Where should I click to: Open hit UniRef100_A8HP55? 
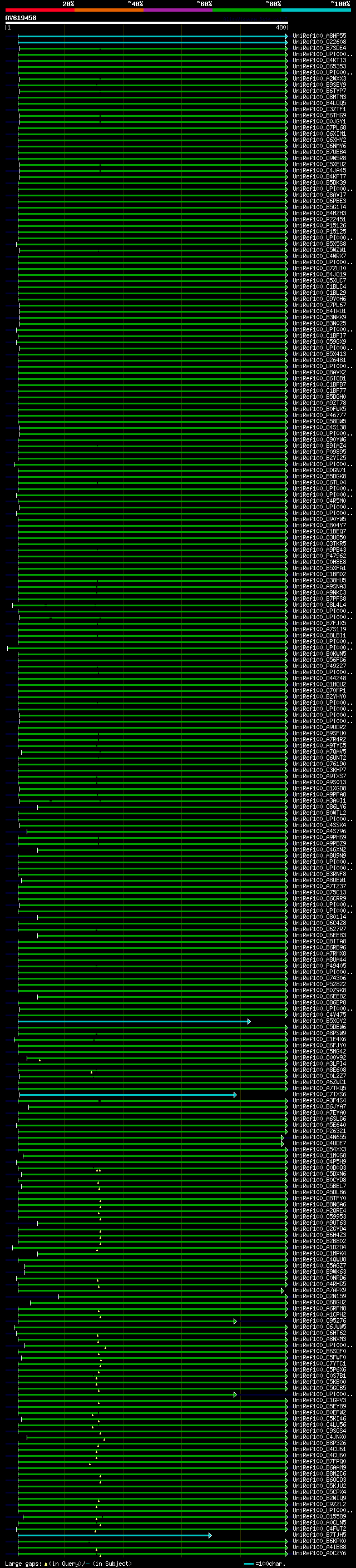tap(319, 36)
